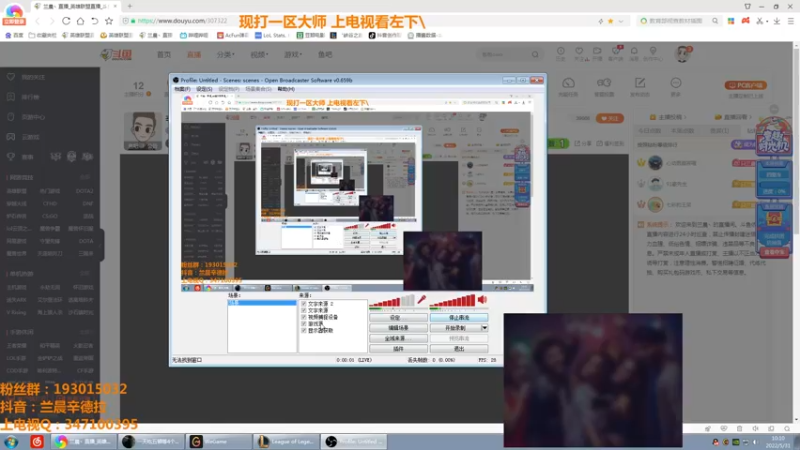Screen dimensions: 800x450
Task: Click the download arrow icon in browser toolbar
Action: click(x=777, y=21)
